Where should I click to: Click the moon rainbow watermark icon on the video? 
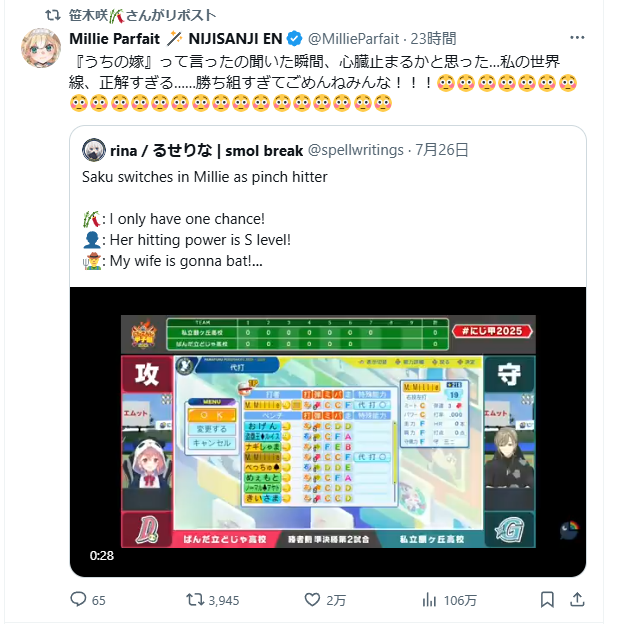coord(569,530)
